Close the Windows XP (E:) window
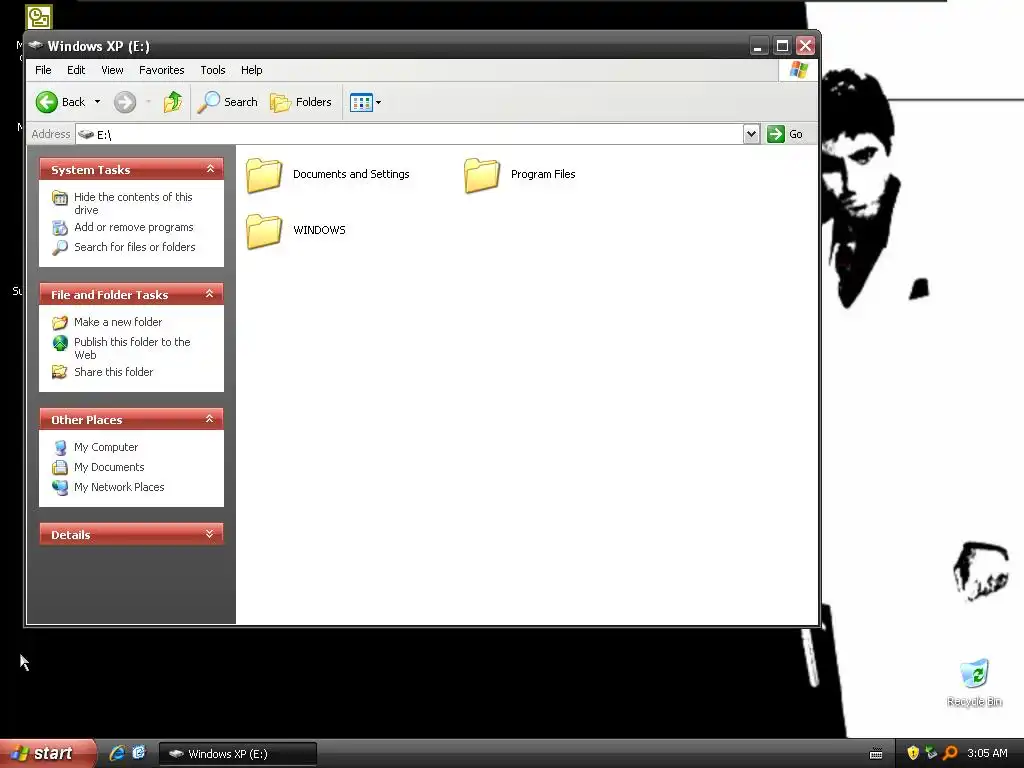This screenshot has width=1024, height=768. (x=805, y=46)
